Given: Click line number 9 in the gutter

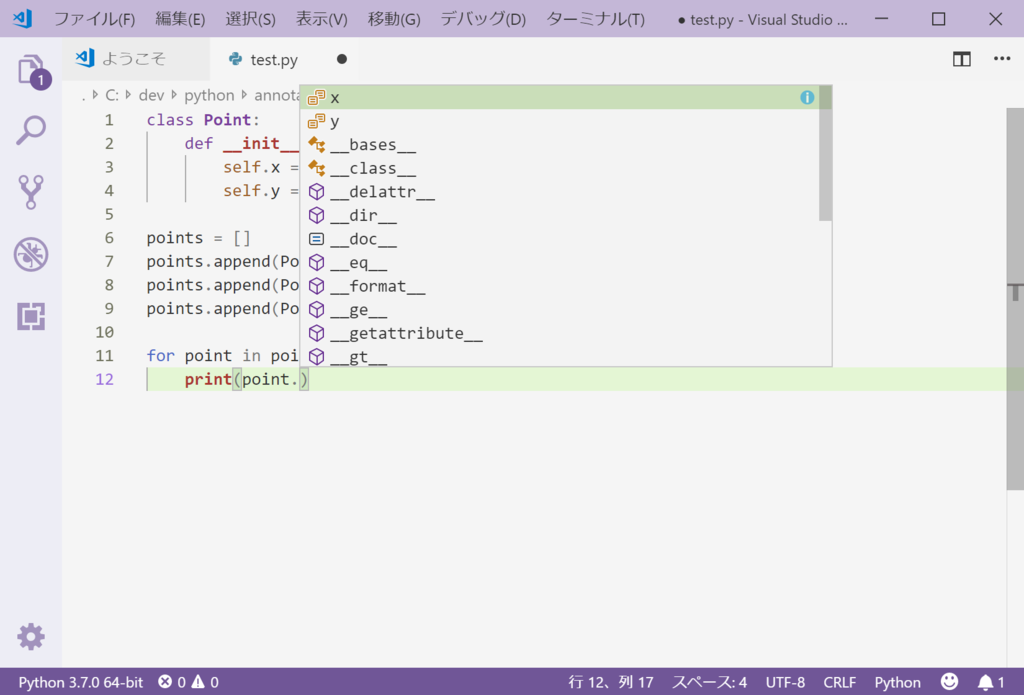Looking at the screenshot, I should [109, 308].
